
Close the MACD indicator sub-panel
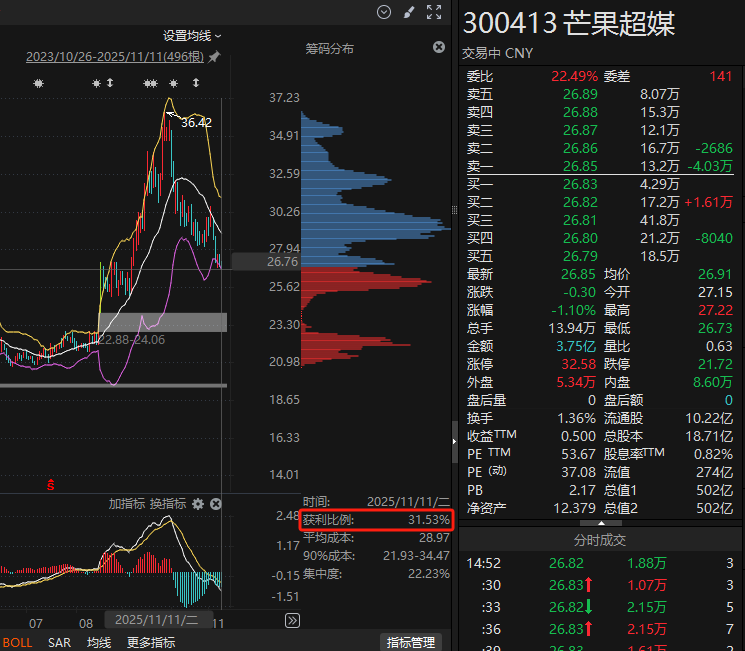(216, 504)
